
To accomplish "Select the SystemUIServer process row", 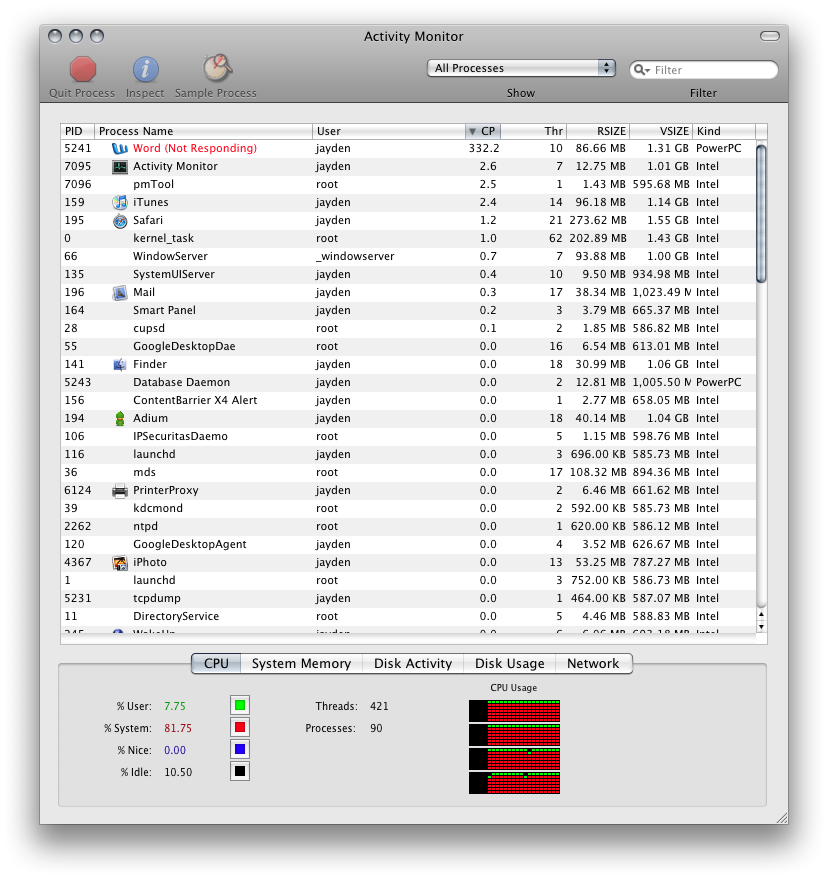I will [x=408, y=274].
